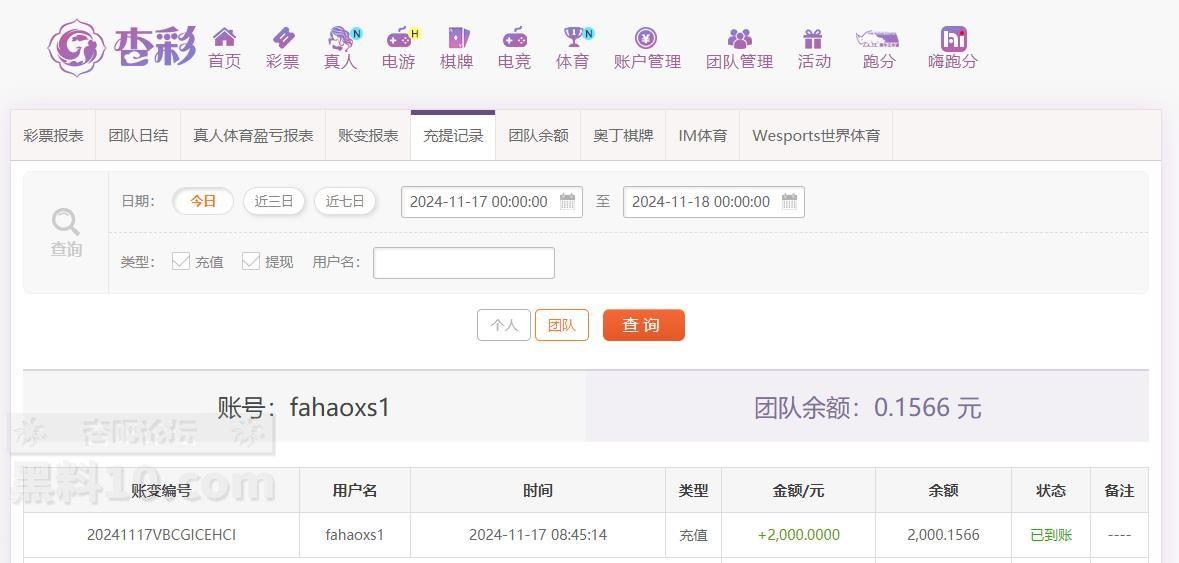Click the 个人 filter button
The image size is (1179, 563).
(x=504, y=325)
